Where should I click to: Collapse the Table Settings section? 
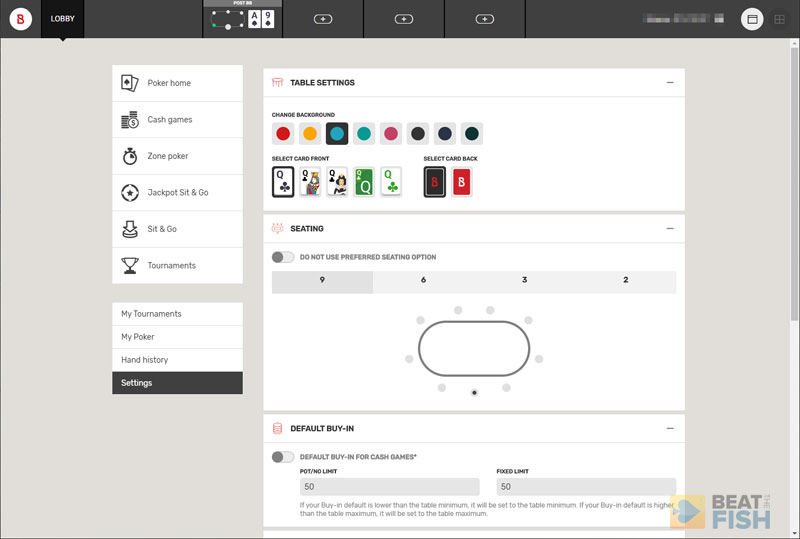tap(668, 83)
